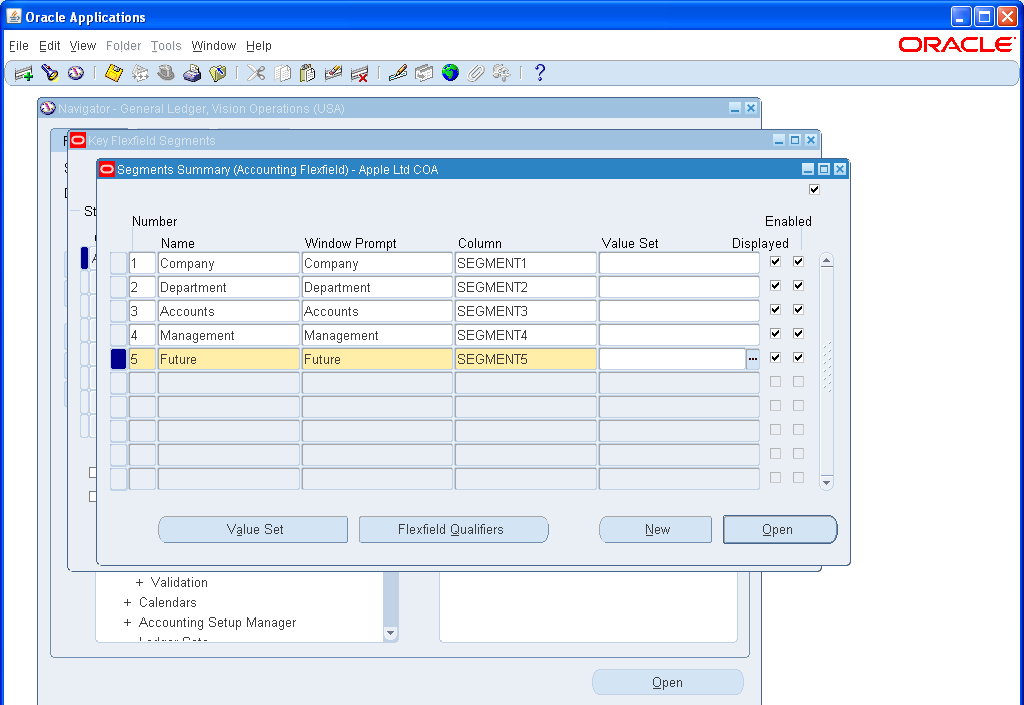The height and width of the screenshot is (705, 1024).
Task: Expand the Accounting Setup Manager tree node
Action: tap(127, 622)
